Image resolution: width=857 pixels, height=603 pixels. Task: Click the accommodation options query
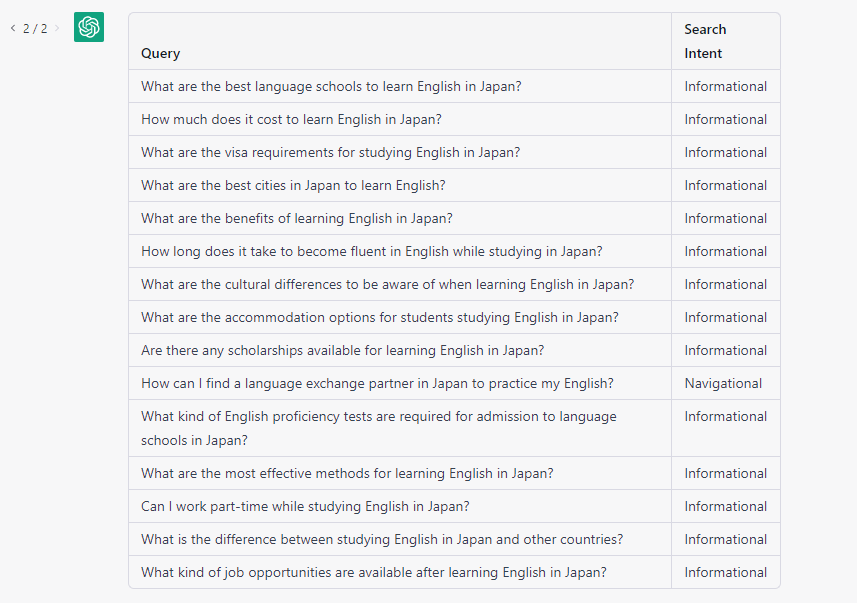(x=380, y=317)
